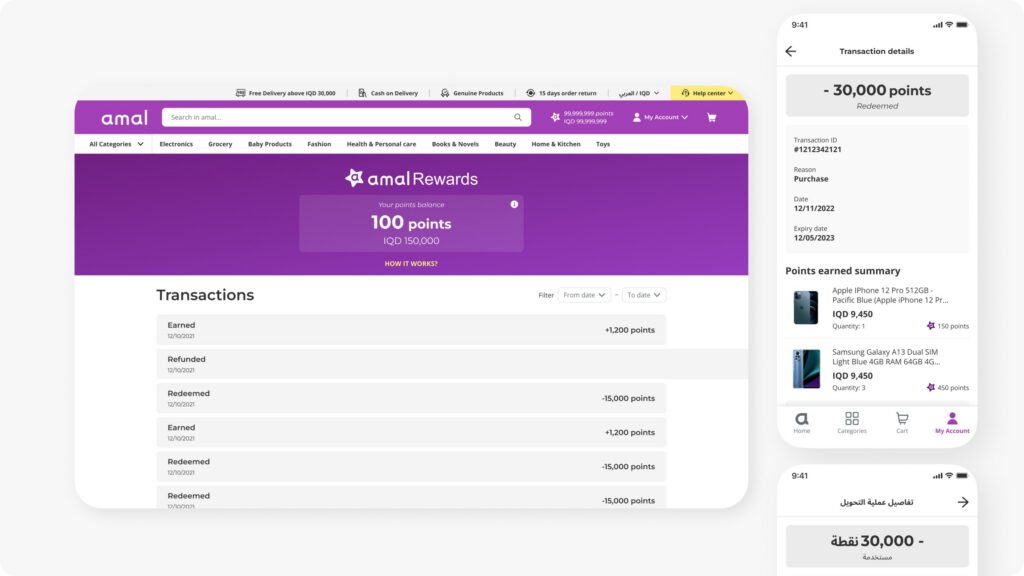Screen dimensions: 1024x576
Task: Click the Cash on Delivery icon
Action: click(x=362, y=93)
